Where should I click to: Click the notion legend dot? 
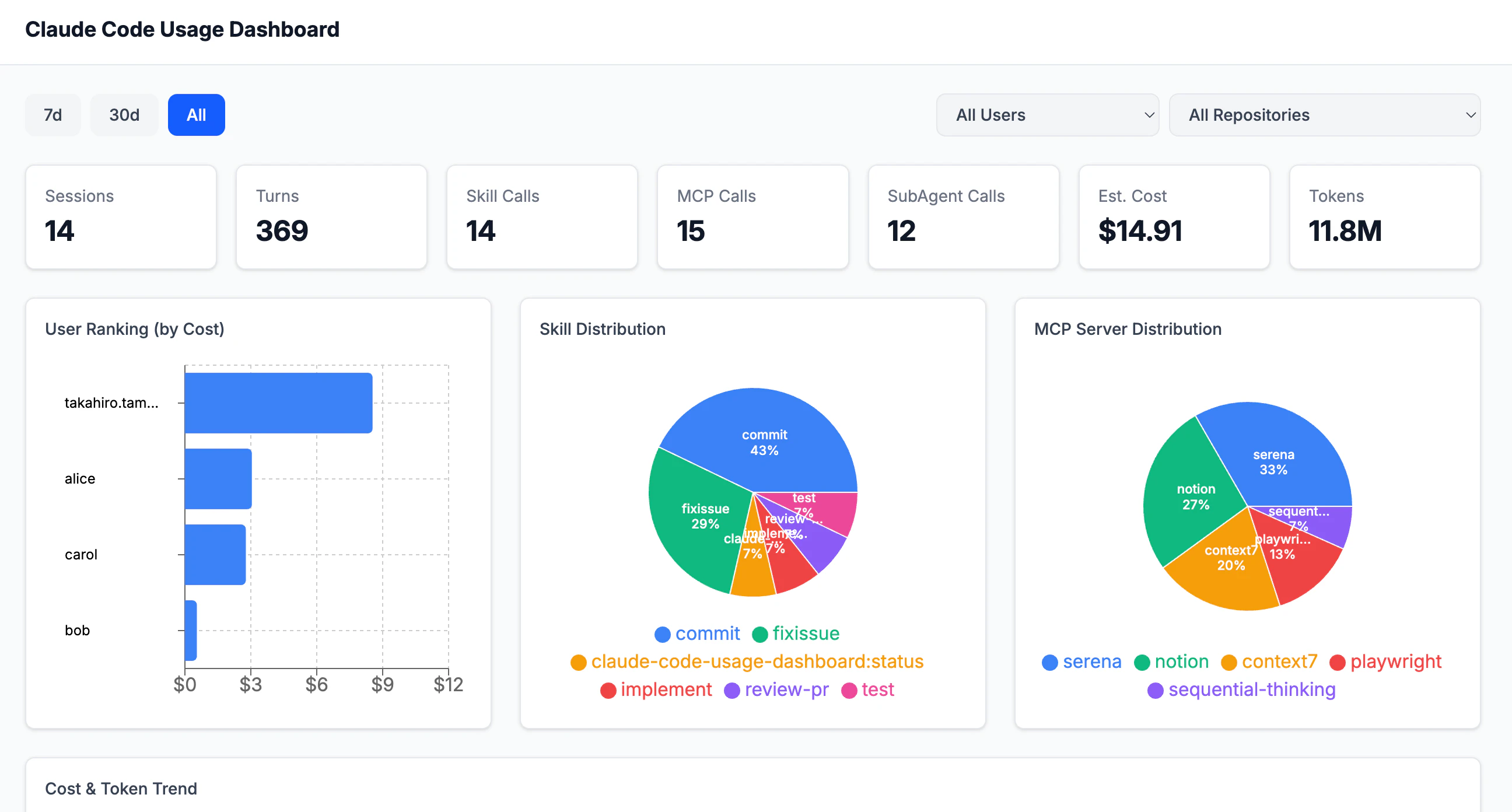pyautogui.click(x=1142, y=661)
